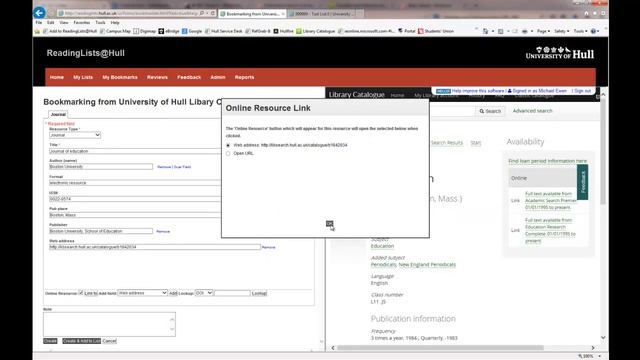Open Reports in navigation bar
The height and width of the screenshot is (360, 640).
[244, 77]
